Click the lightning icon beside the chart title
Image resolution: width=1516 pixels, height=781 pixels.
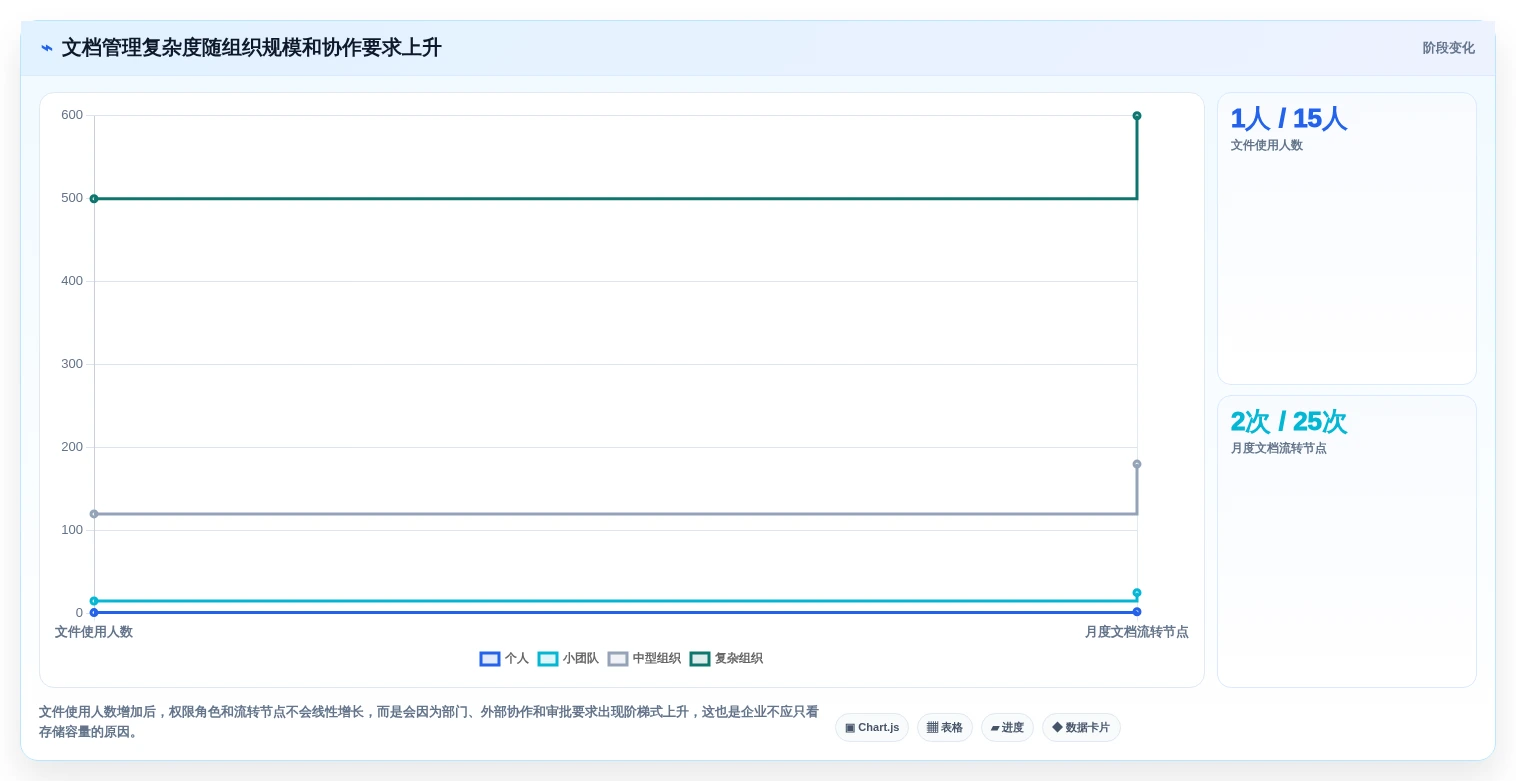47,48
